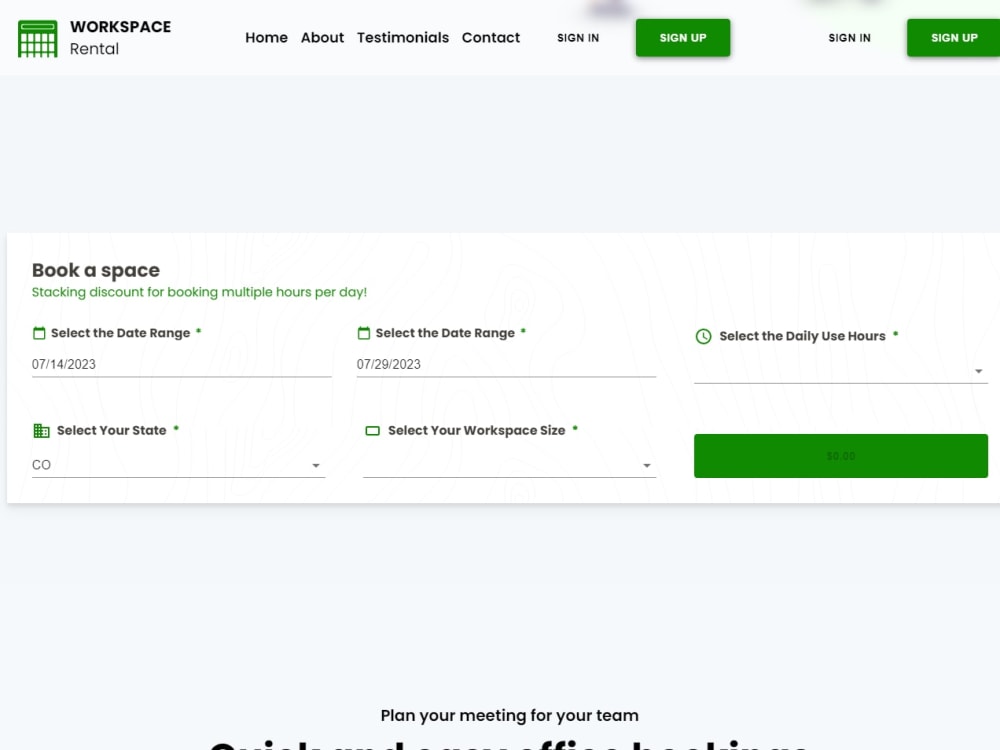Open Testimonials in the navigation bar
This screenshot has width=1000, height=750.
(402, 38)
